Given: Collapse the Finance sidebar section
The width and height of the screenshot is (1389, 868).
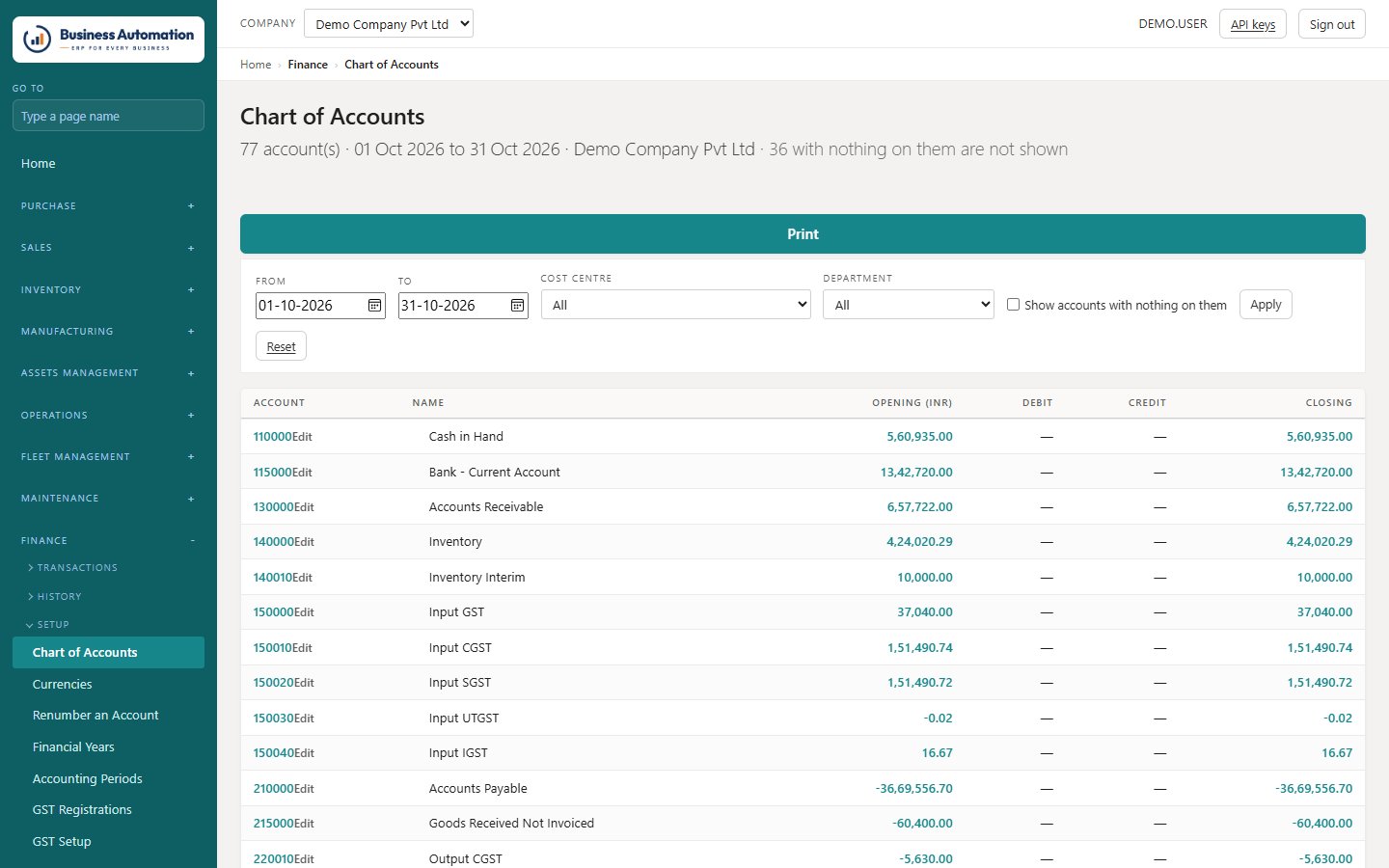Looking at the screenshot, I should click(108, 541).
